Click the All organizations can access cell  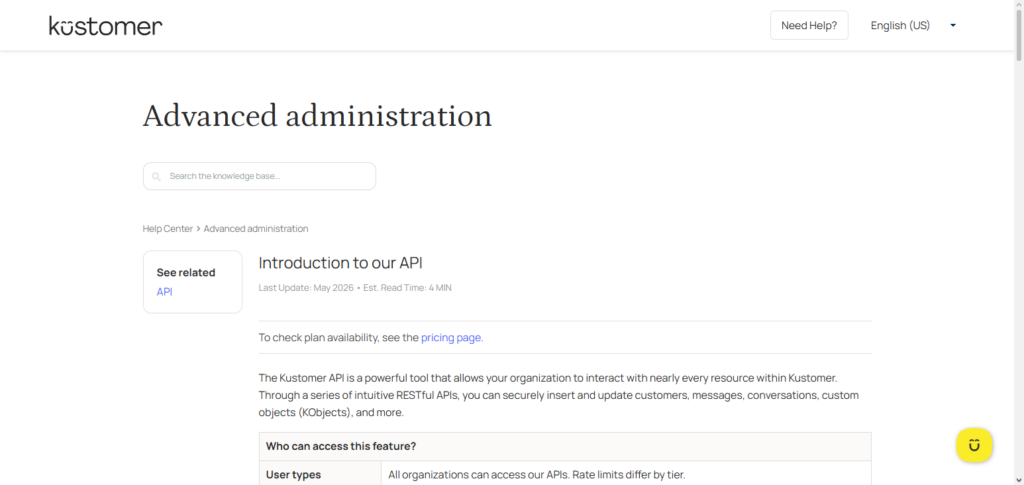[x=626, y=475]
